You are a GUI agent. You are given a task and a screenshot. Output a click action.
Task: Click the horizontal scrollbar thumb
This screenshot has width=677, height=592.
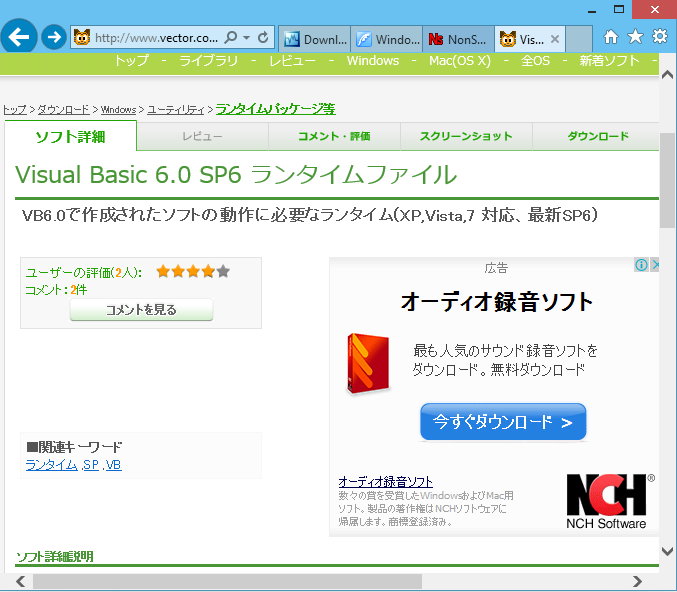coord(227,581)
